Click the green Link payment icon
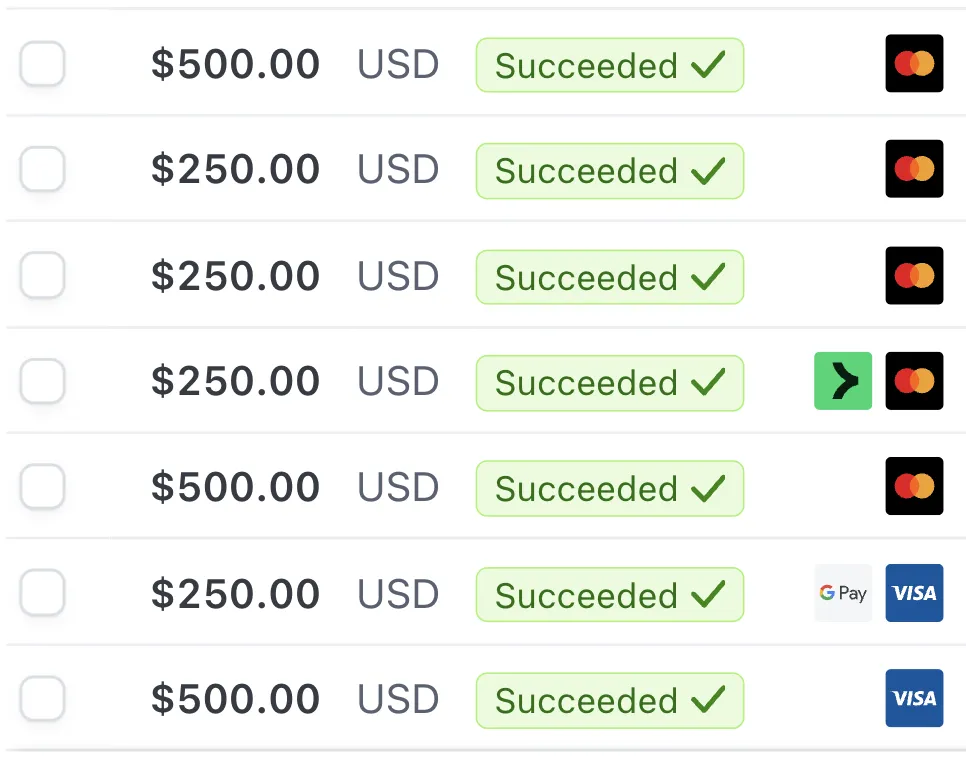The width and height of the screenshot is (966, 774). pos(842,381)
